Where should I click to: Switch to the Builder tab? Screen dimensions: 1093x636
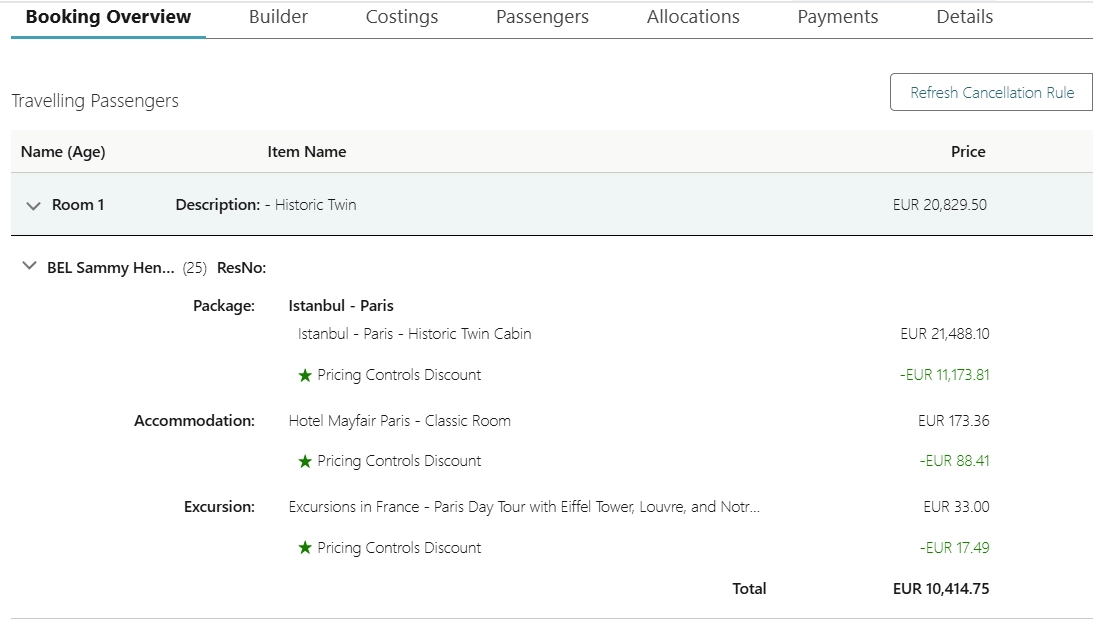click(278, 17)
